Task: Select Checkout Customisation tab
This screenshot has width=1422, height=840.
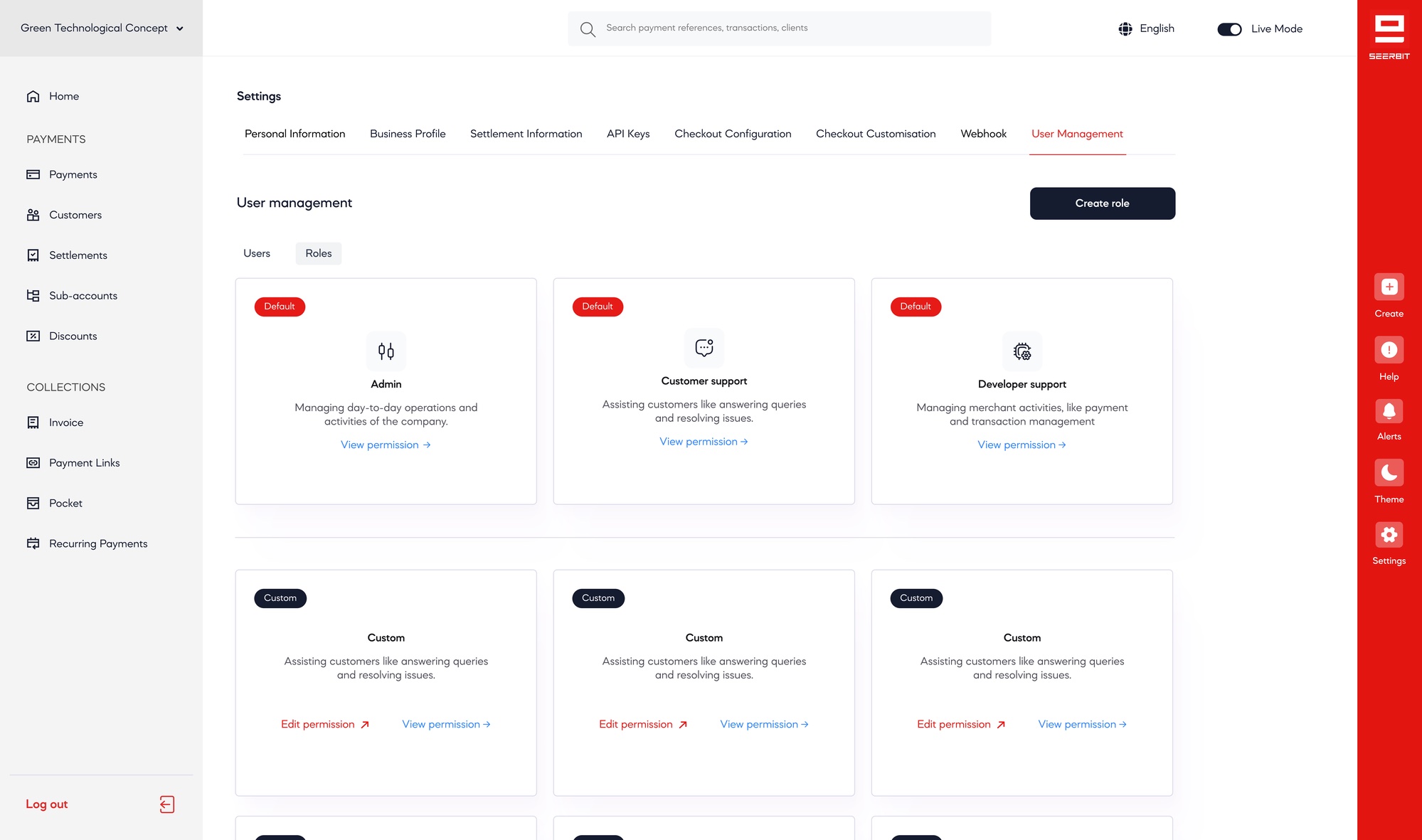Action: point(876,134)
